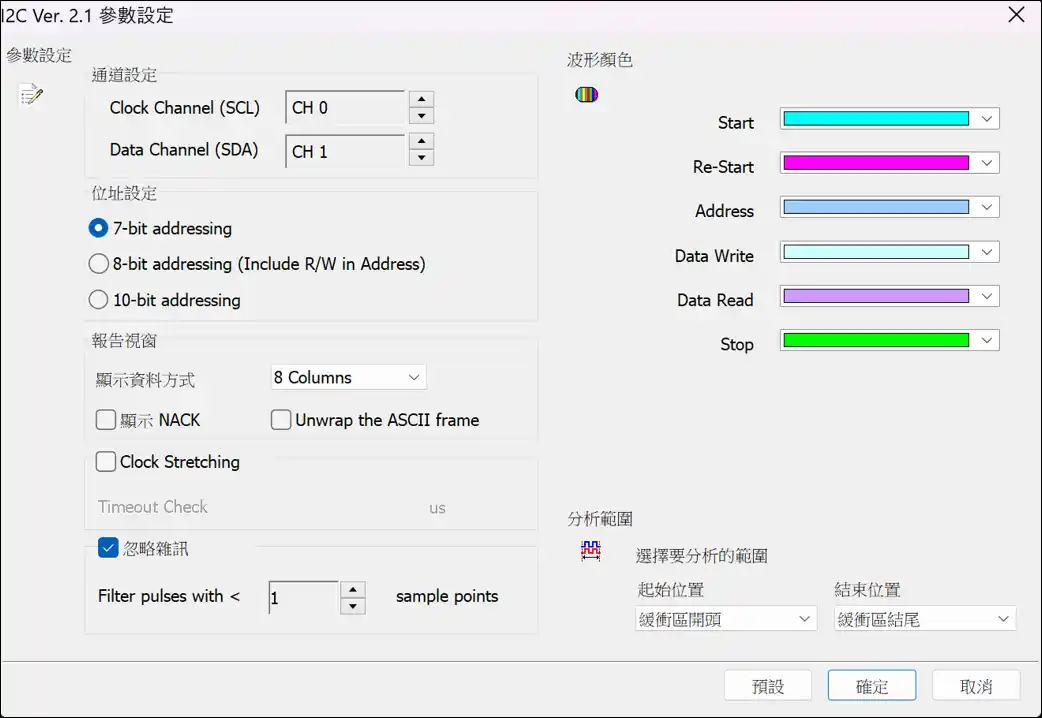Click the waveform color rainbow icon

pyautogui.click(x=586, y=95)
